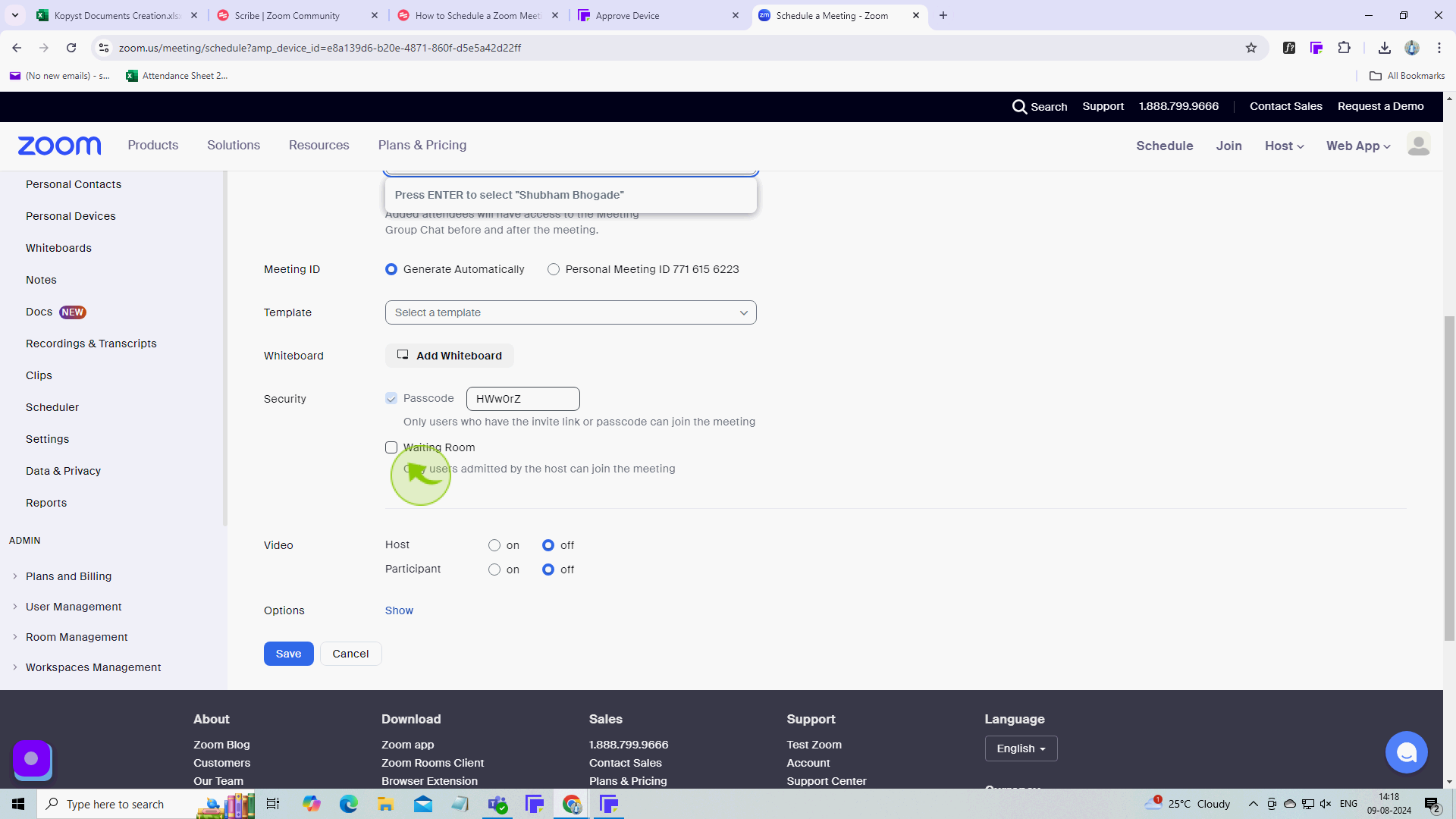Viewport: 1456px width, 819px height.
Task: Open the Products menu
Action: click(x=153, y=145)
